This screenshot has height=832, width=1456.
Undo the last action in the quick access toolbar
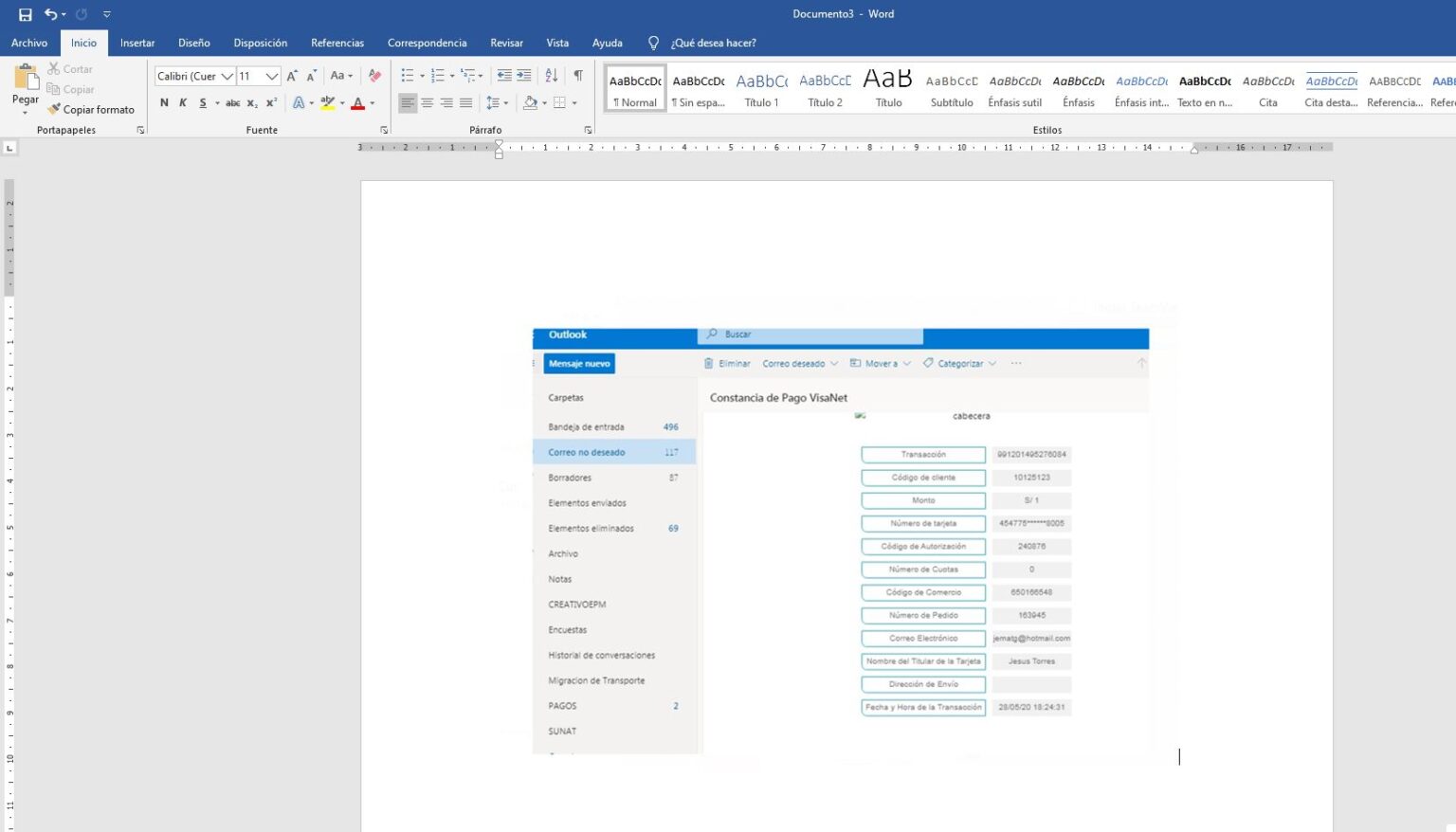(x=50, y=14)
